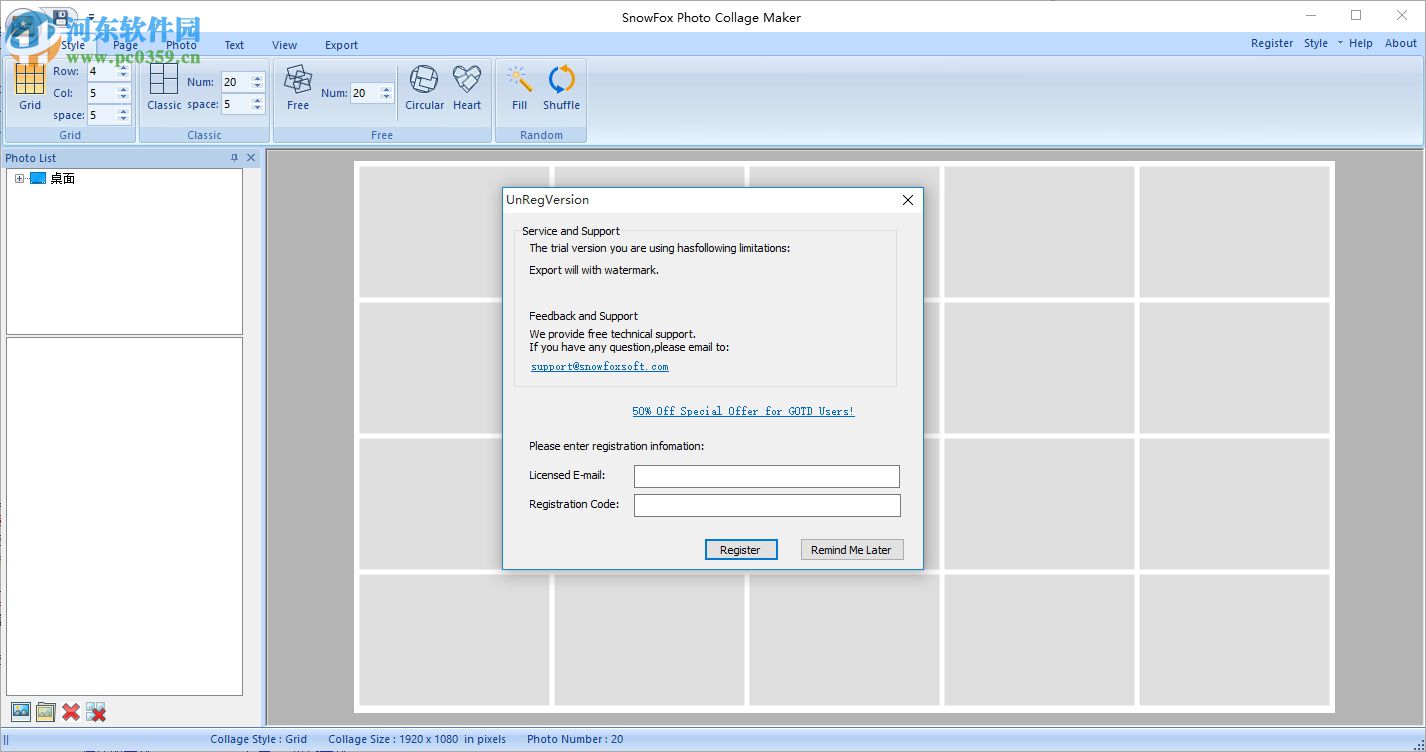Open the 50% Off Special Offer link
The width and height of the screenshot is (1426, 752).
(x=743, y=411)
